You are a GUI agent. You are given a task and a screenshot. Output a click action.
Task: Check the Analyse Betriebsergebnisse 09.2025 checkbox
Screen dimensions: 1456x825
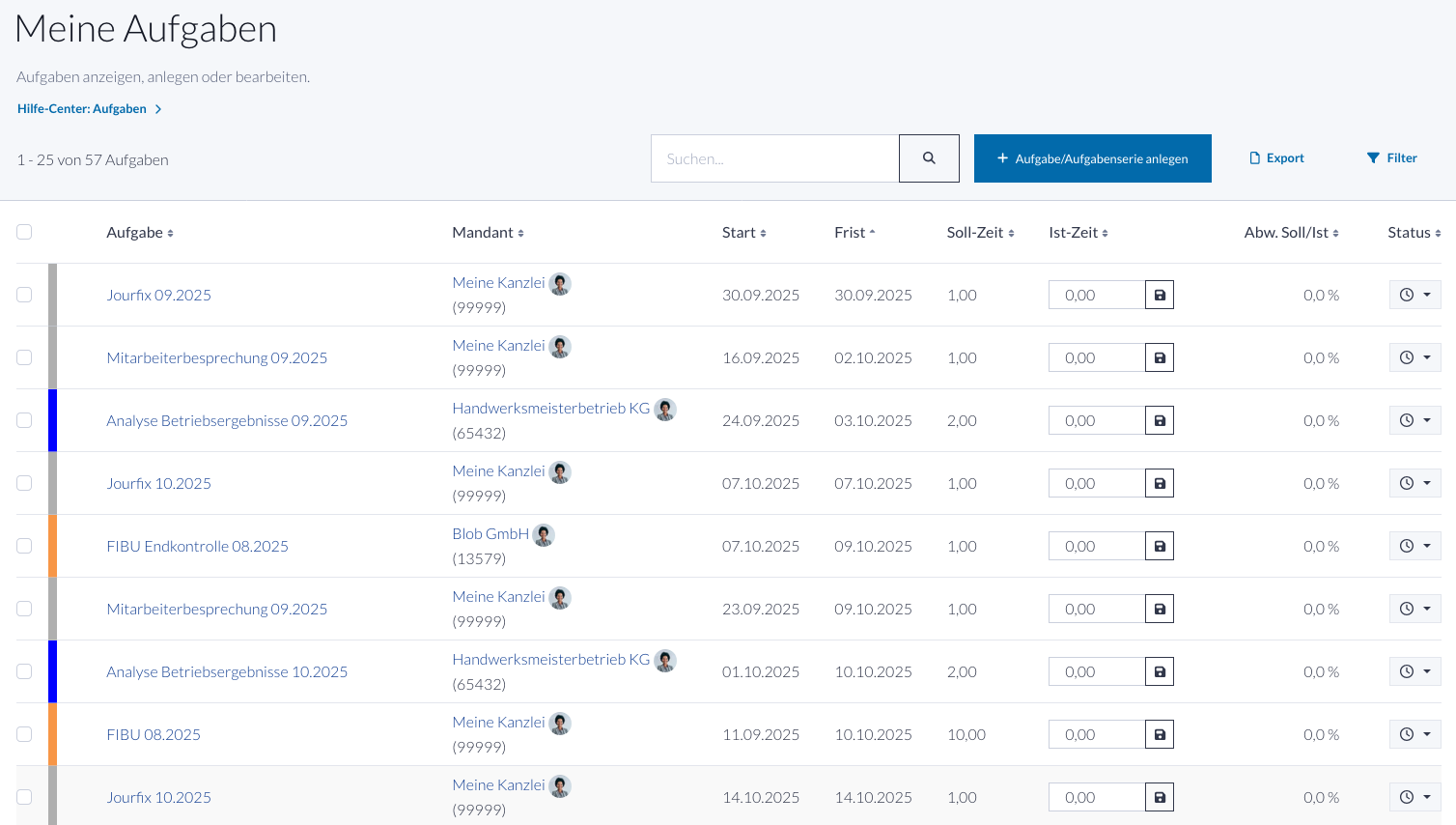pos(24,420)
